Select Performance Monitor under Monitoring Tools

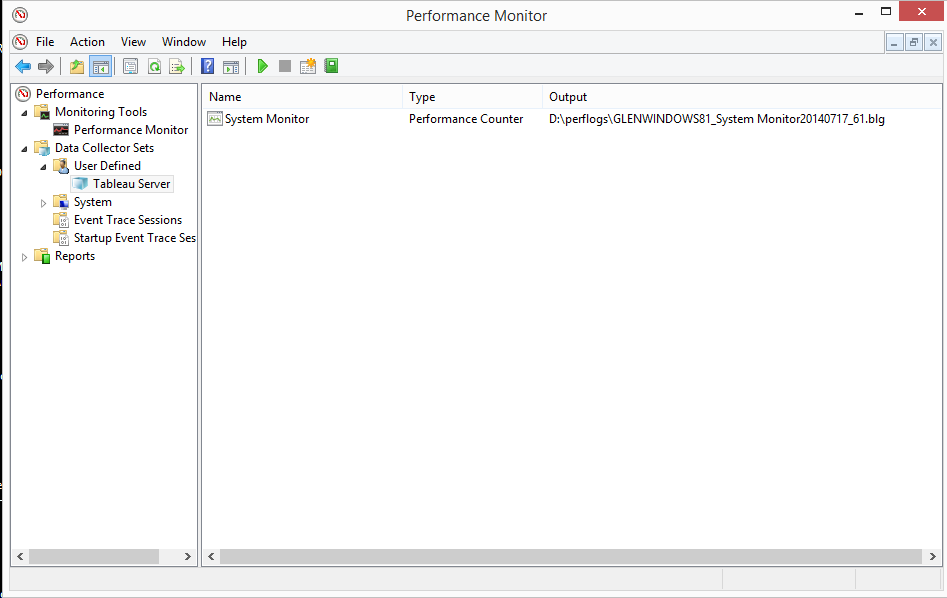tap(130, 130)
